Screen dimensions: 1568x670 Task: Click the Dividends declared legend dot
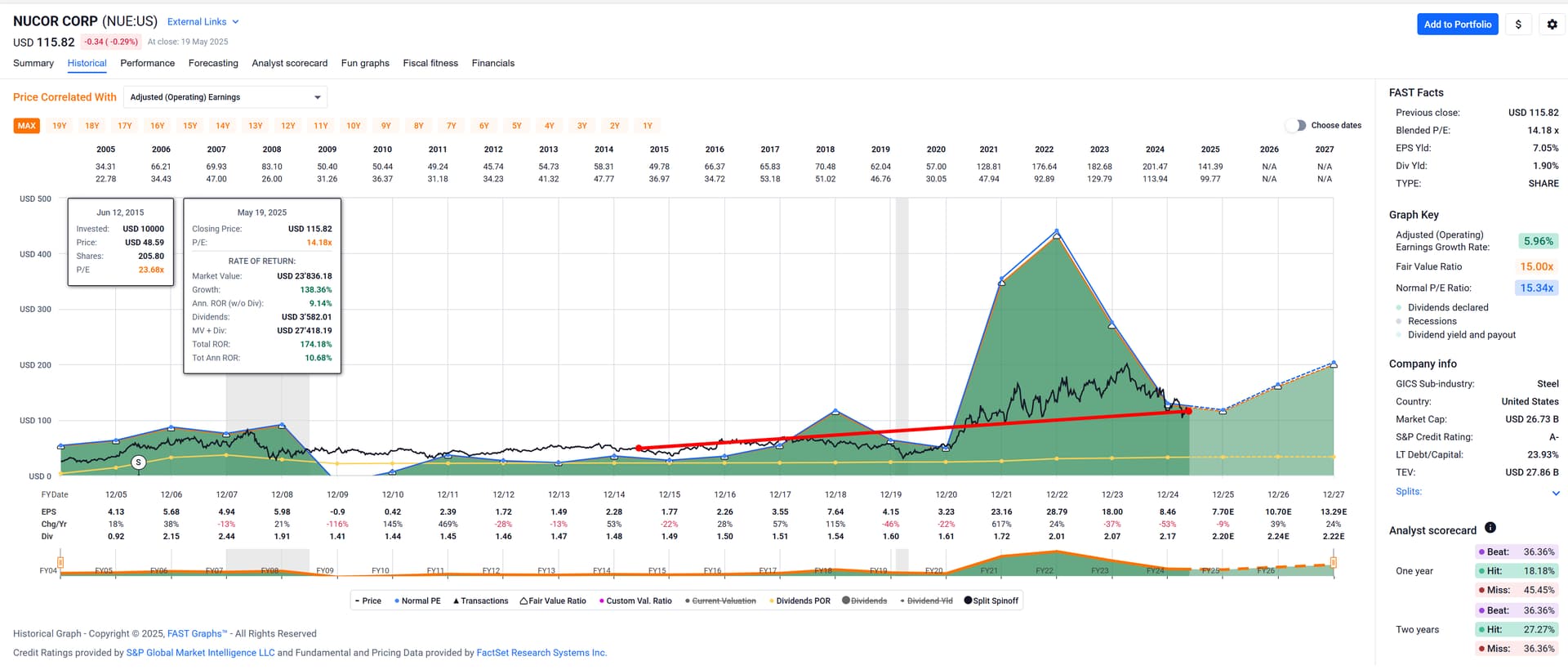click(1399, 308)
